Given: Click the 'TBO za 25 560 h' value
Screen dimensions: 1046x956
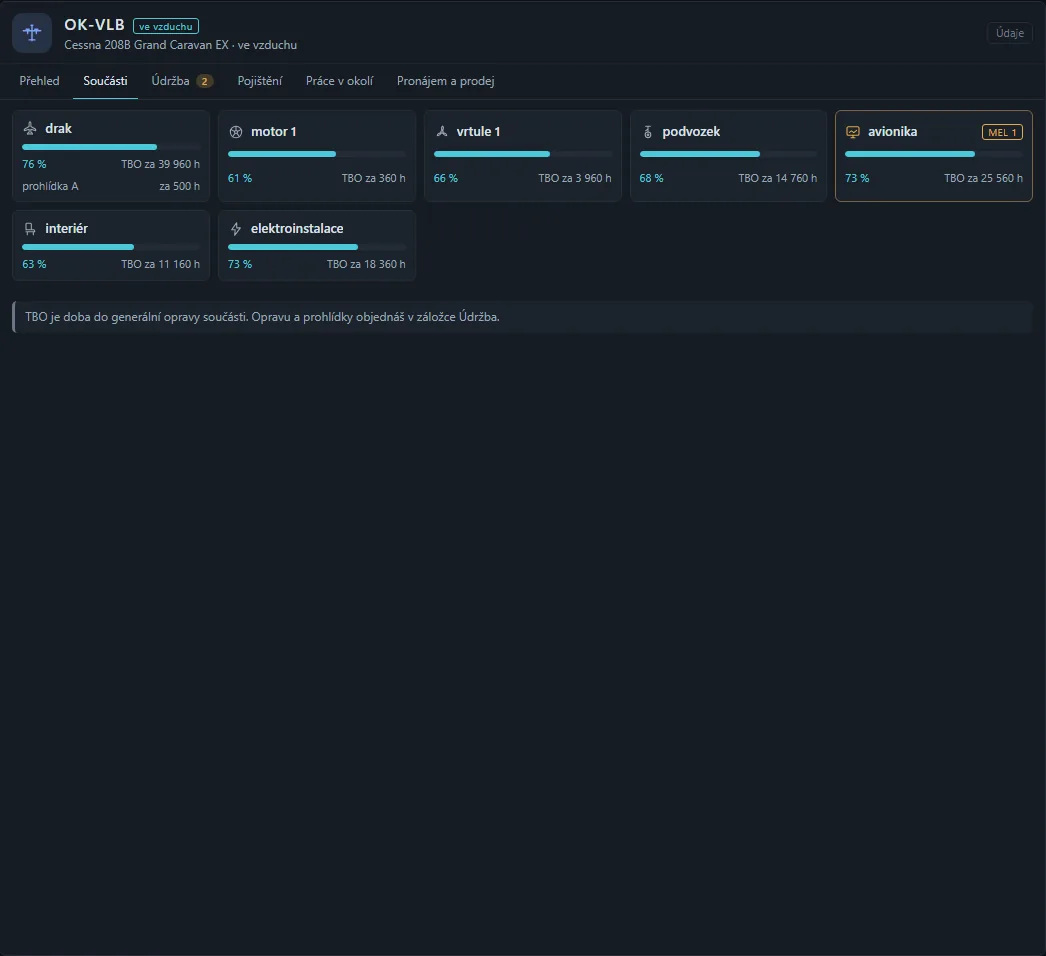Looking at the screenshot, I should pyautogui.click(x=983, y=178).
